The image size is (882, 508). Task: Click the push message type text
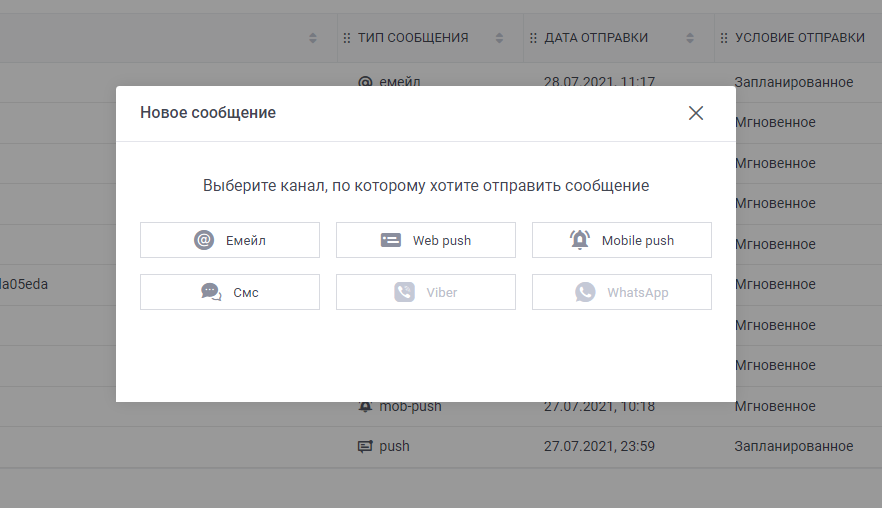click(x=394, y=447)
